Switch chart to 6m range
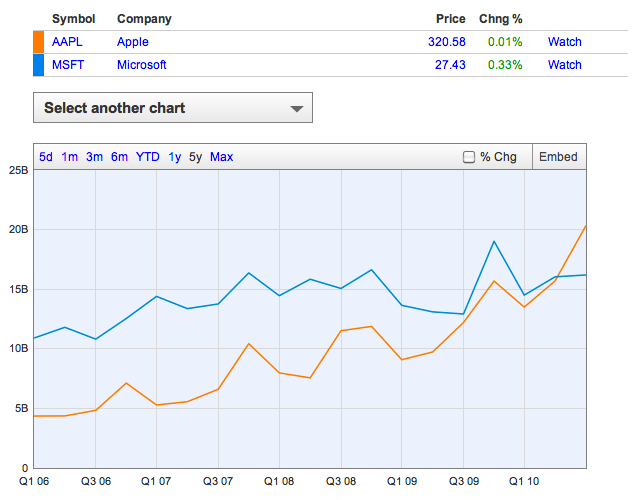 [119, 157]
